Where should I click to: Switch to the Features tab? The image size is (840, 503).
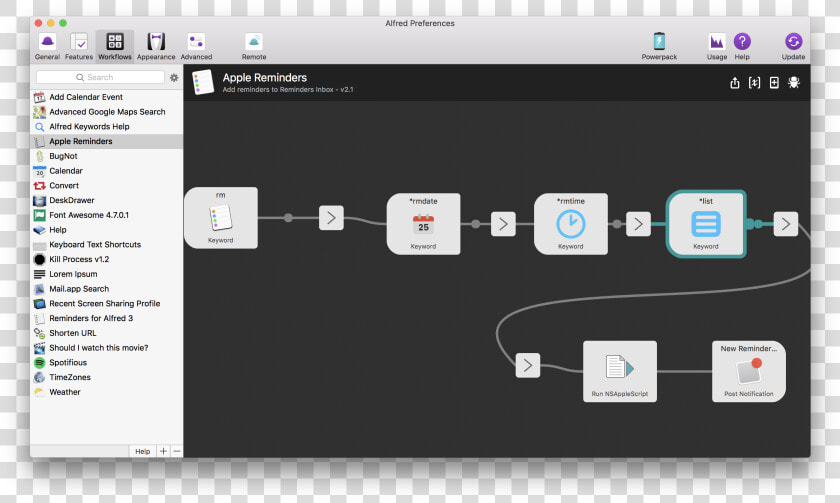(79, 46)
